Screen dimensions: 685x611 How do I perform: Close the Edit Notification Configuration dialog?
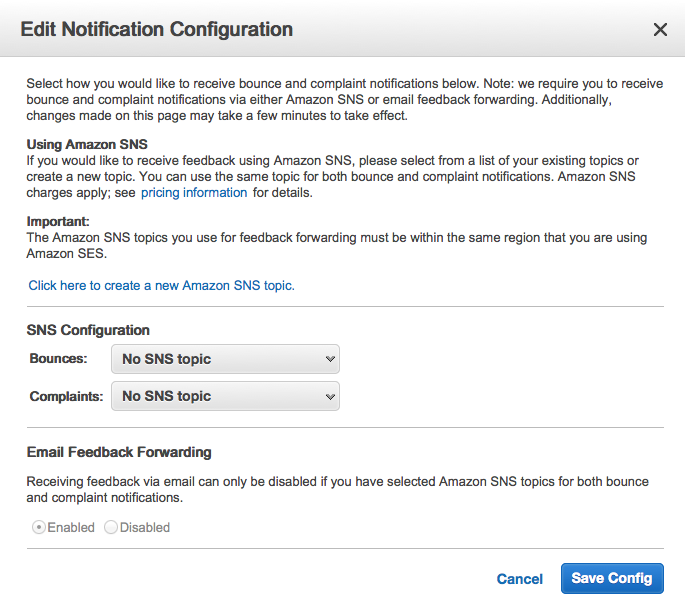coord(660,30)
